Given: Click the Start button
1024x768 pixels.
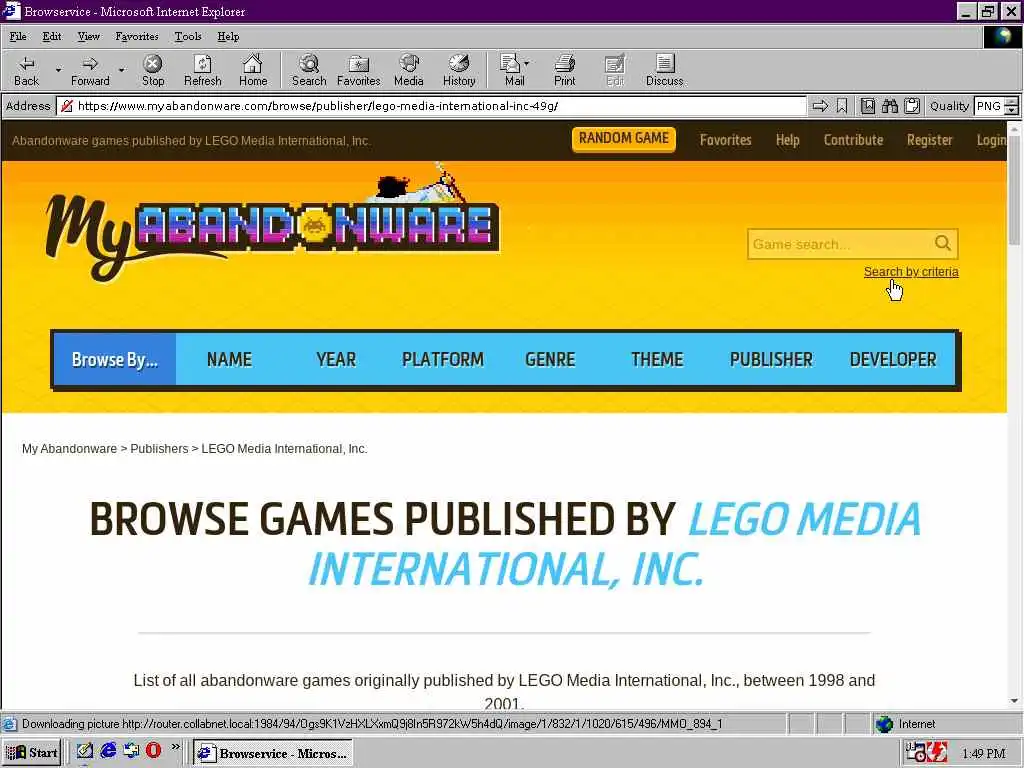Looking at the screenshot, I should (32, 752).
